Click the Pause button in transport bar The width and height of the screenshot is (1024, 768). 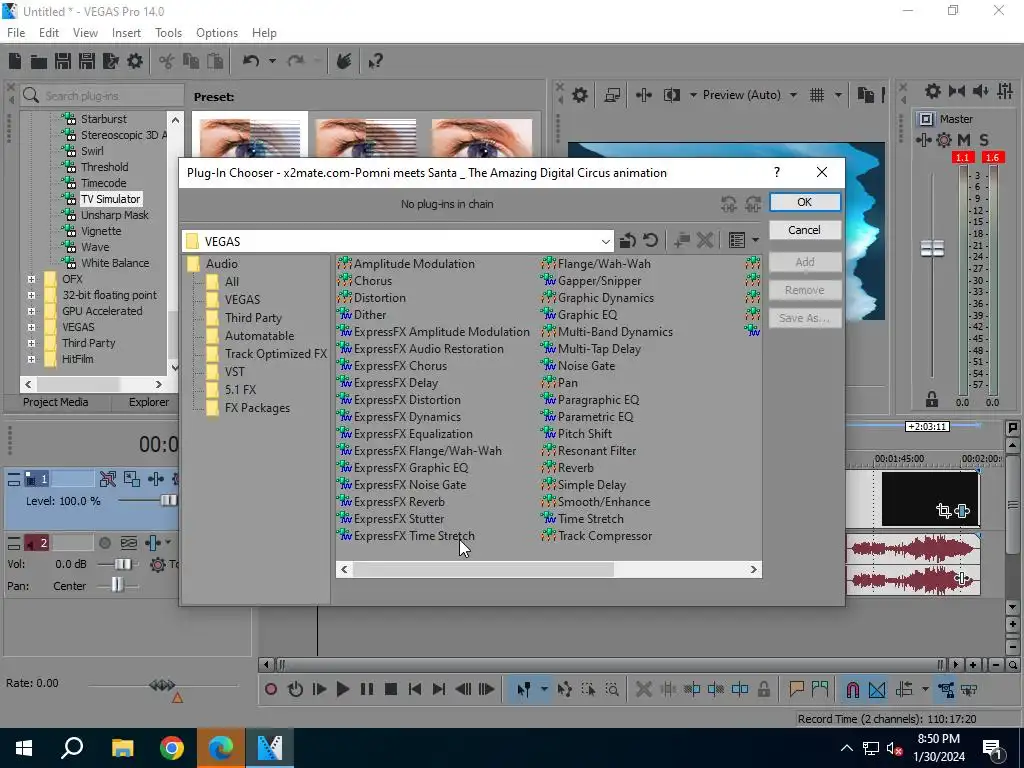coord(366,689)
